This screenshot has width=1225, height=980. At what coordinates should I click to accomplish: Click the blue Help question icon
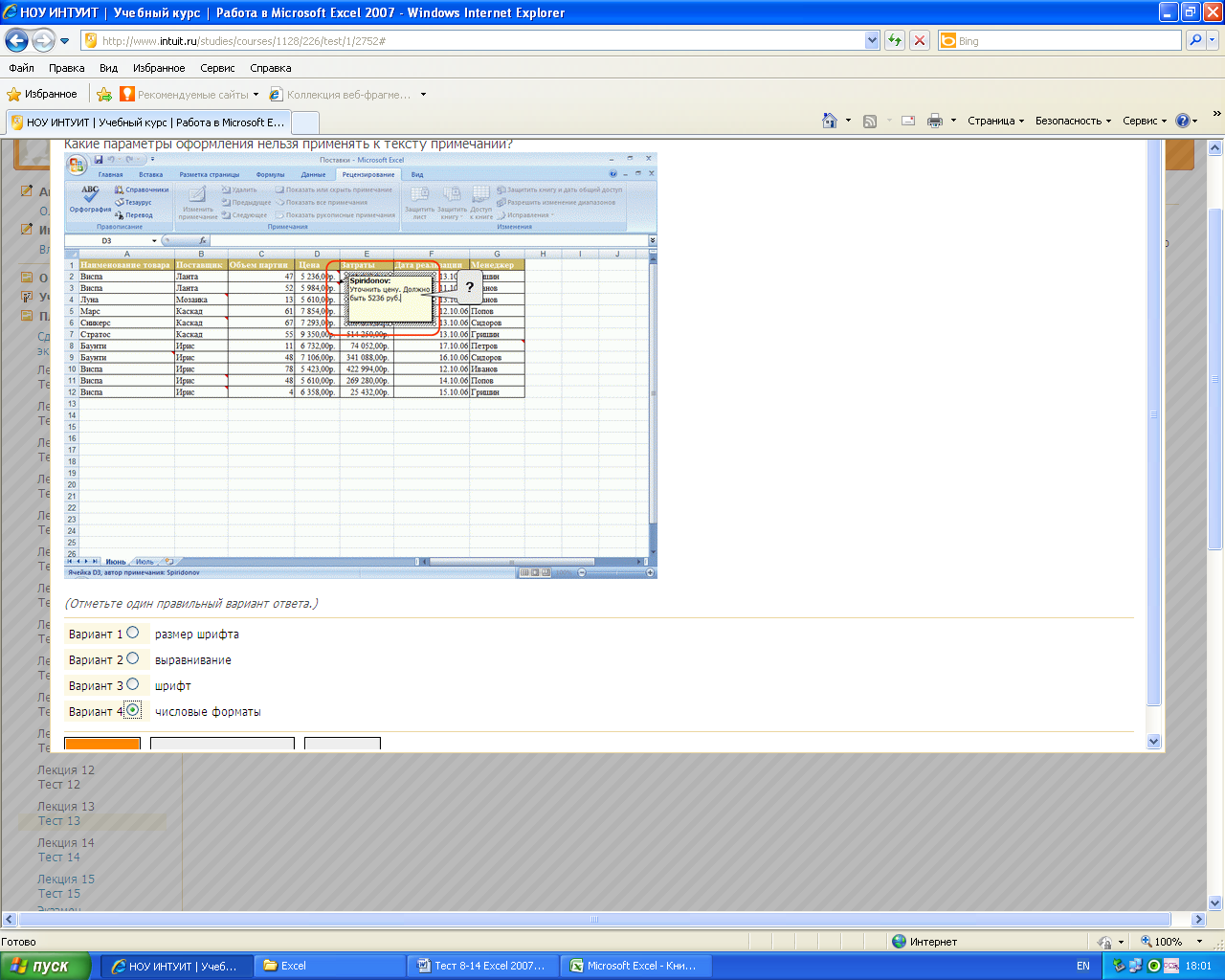pos(1183,121)
